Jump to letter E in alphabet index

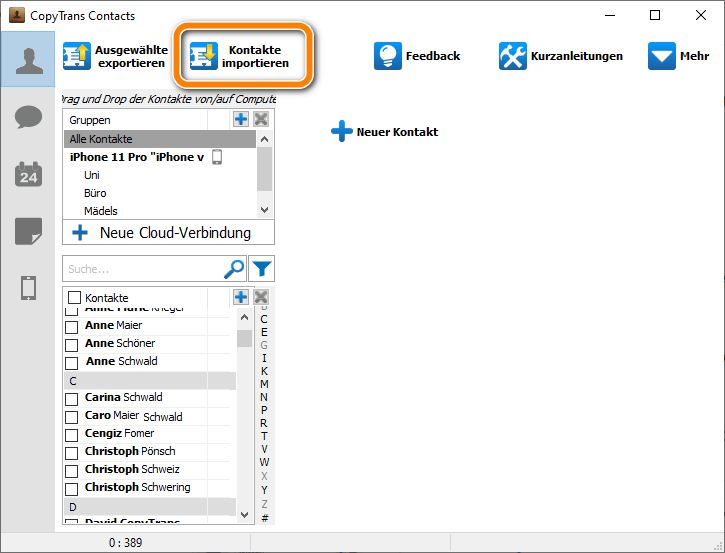264,332
